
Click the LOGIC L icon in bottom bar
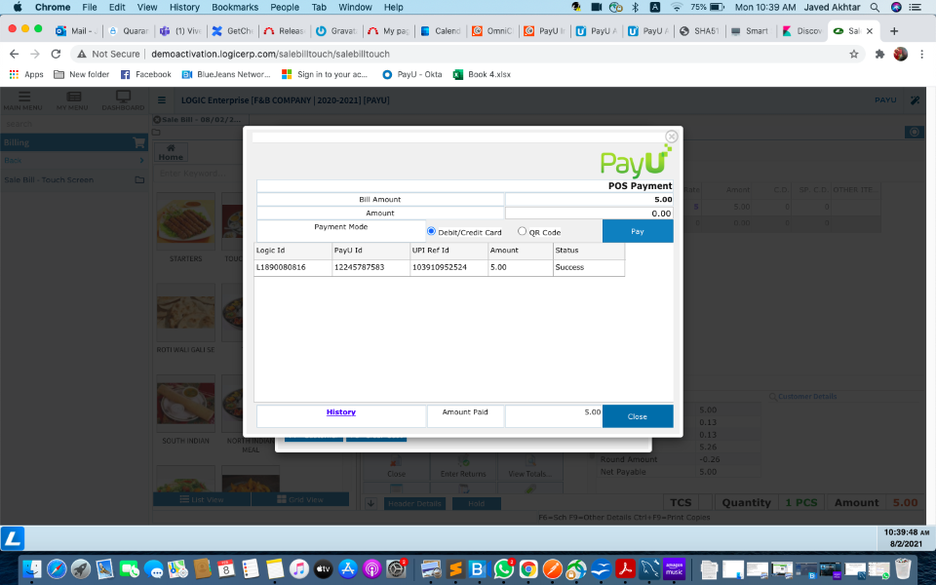pyautogui.click(x=13, y=538)
